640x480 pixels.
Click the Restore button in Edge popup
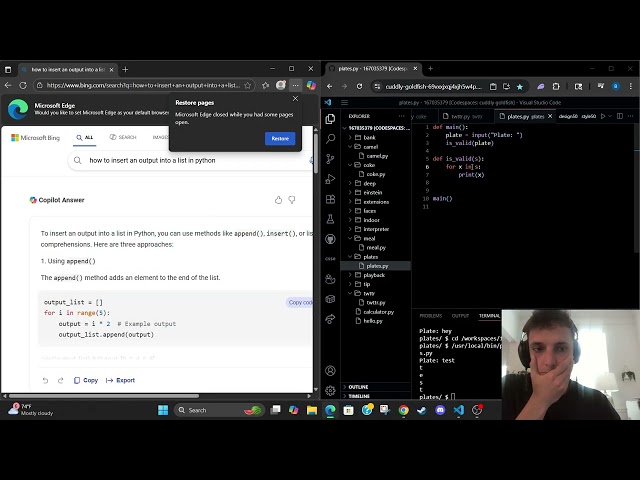pos(280,138)
